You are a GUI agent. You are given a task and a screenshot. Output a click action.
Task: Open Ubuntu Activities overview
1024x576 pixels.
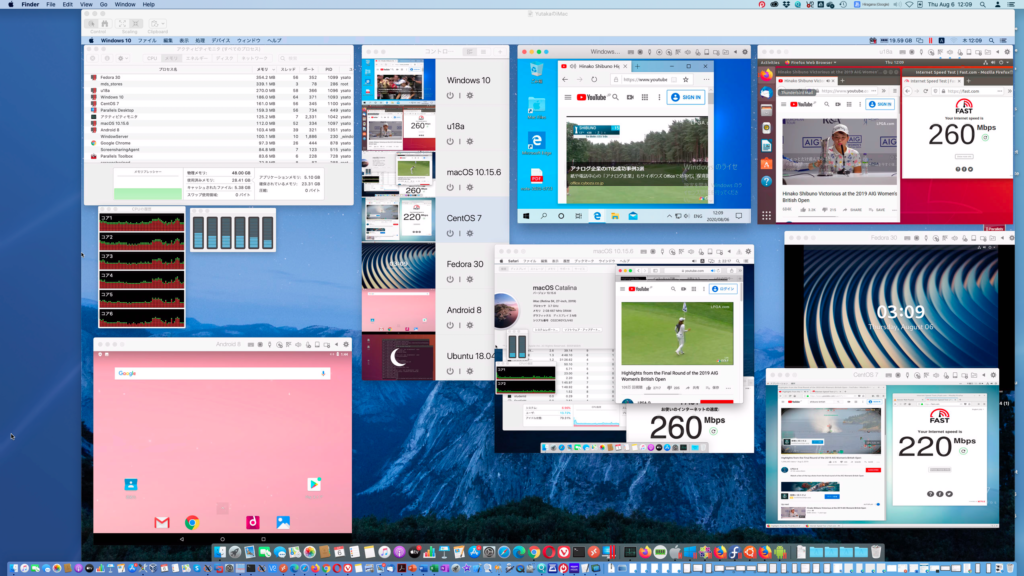768,61
